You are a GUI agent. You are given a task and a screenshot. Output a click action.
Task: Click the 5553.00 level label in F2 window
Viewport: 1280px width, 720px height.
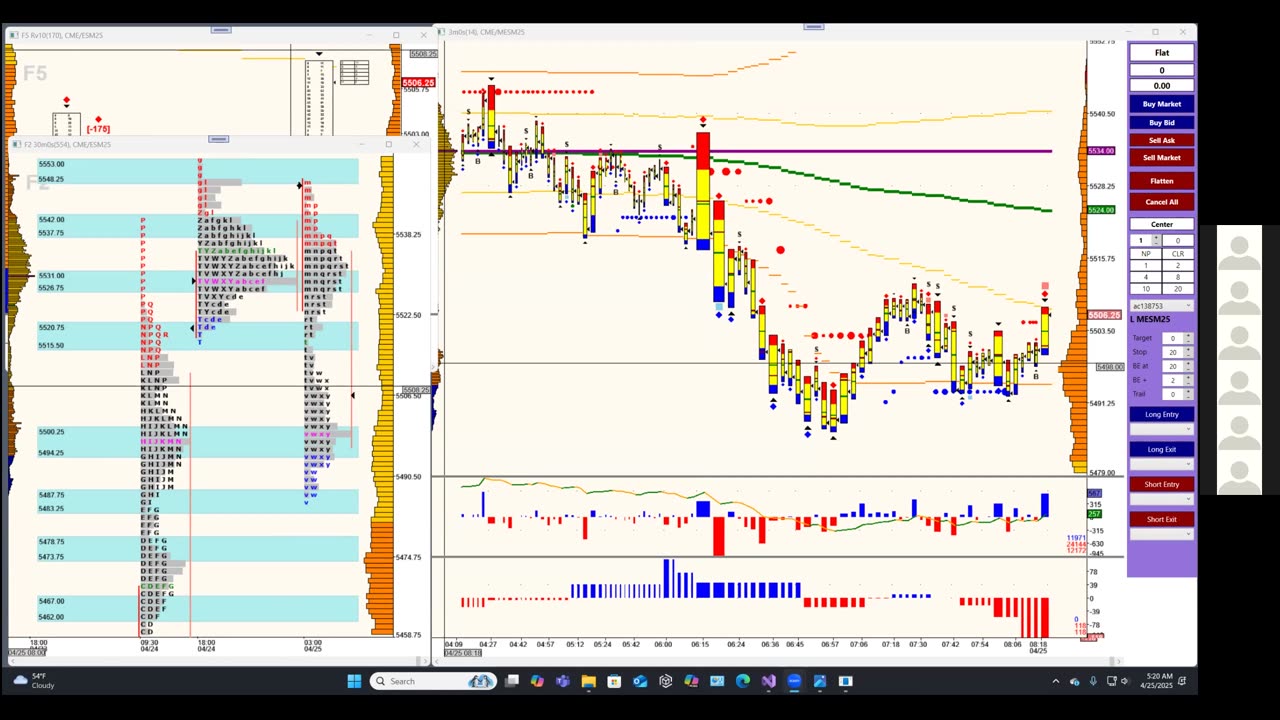51,164
